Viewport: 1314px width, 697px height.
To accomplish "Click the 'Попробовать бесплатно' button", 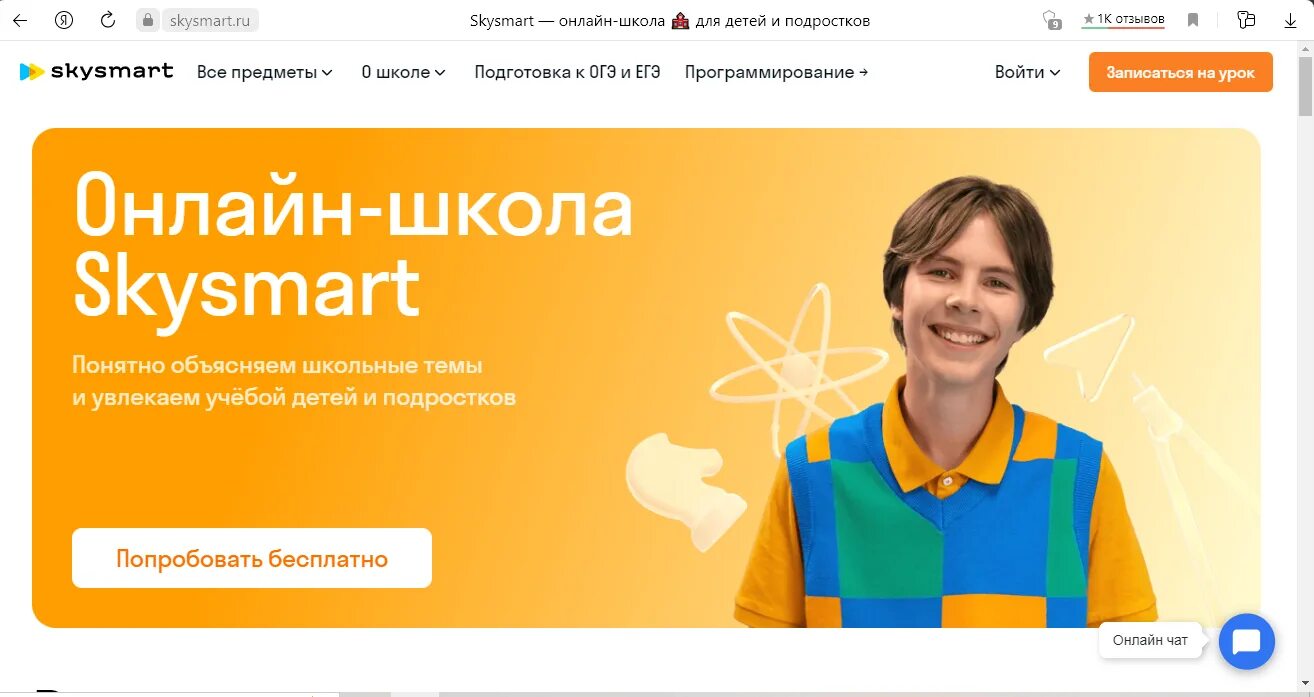I will [252, 558].
